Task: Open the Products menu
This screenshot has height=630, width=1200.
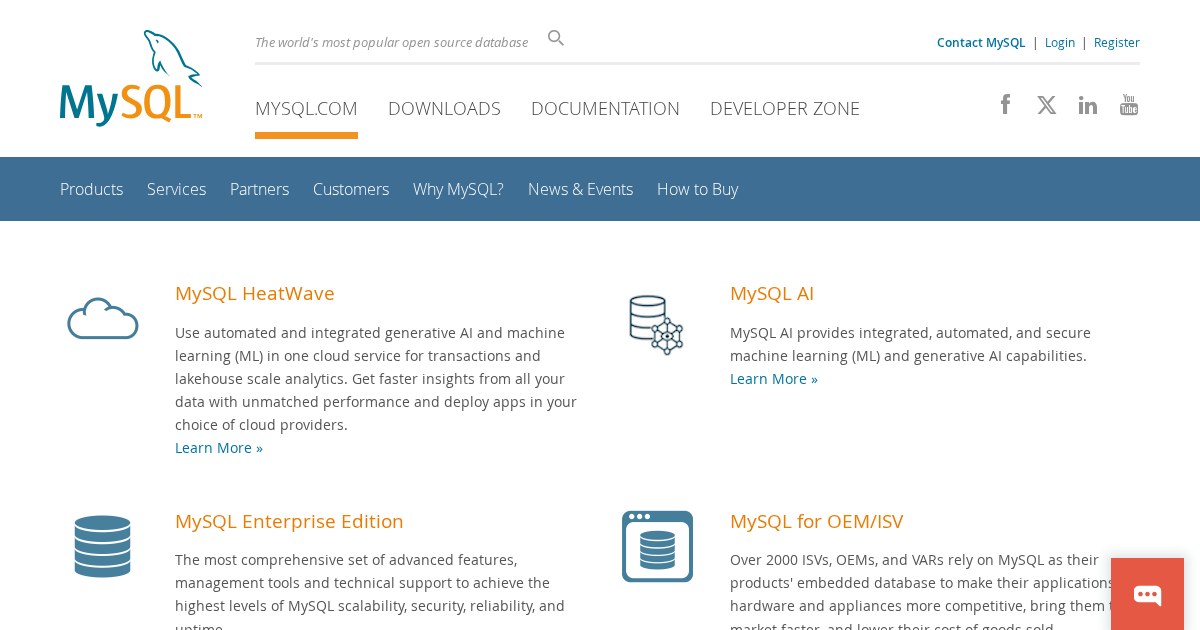Action: pos(91,189)
